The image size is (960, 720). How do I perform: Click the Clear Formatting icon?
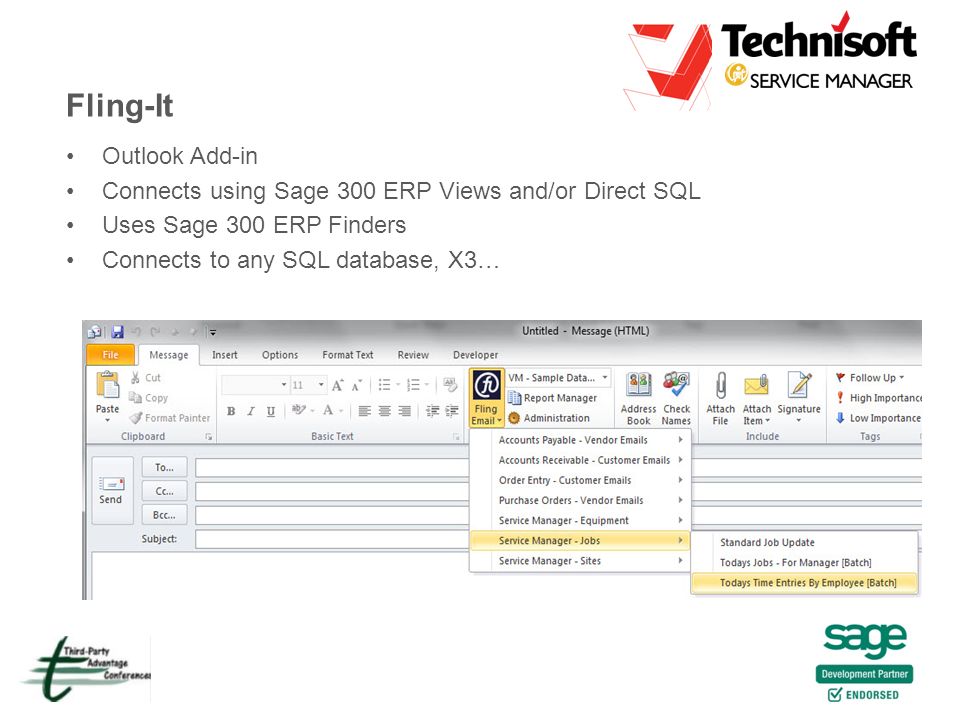[451, 385]
